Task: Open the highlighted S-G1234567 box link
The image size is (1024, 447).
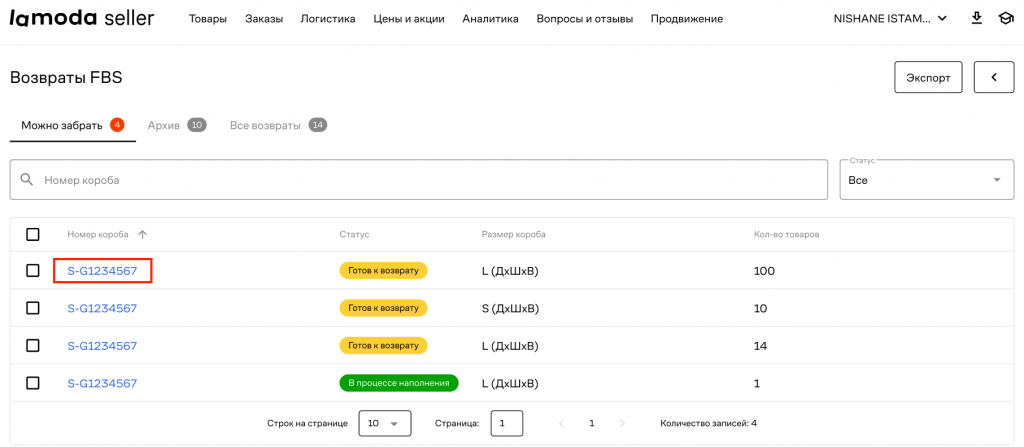Action: (x=102, y=271)
